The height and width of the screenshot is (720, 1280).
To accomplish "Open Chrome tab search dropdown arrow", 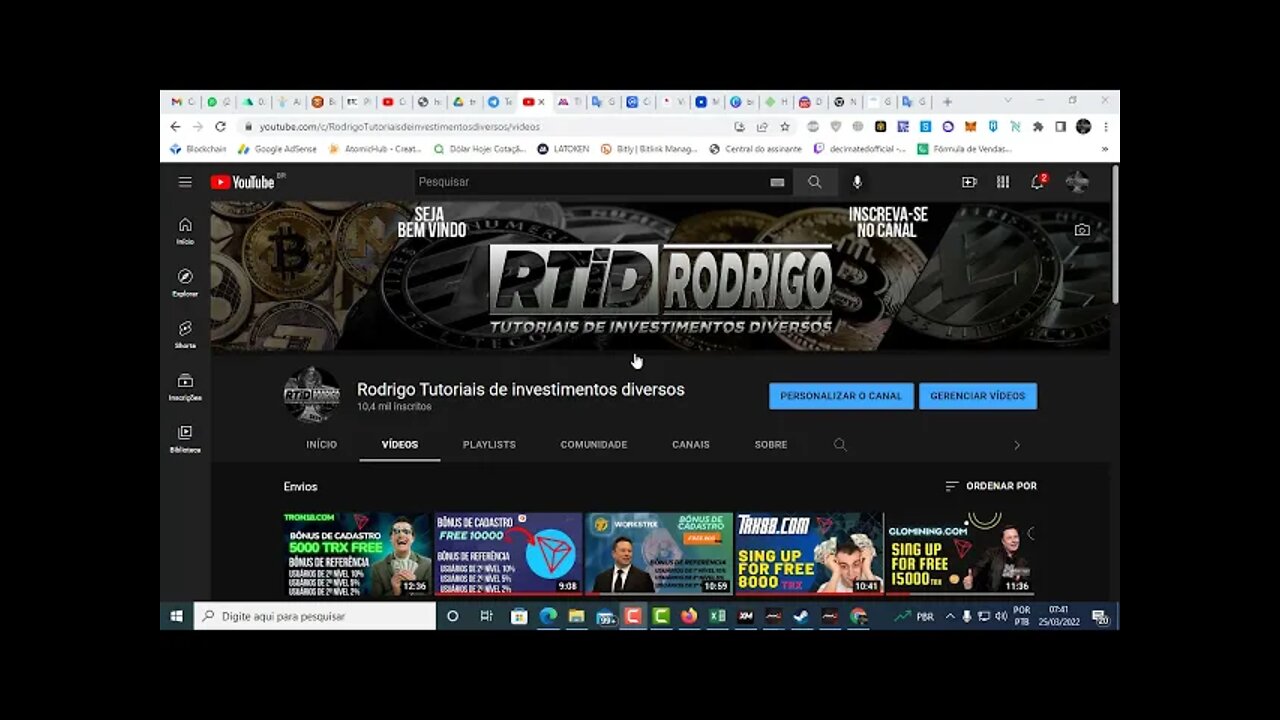I will tap(1008, 101).
